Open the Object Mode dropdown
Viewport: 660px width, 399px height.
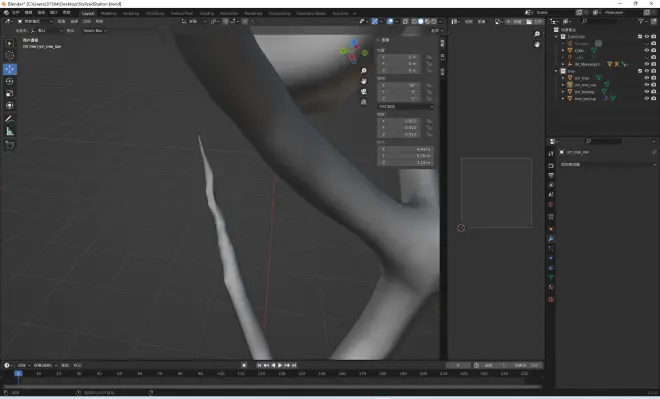(35, 21)
